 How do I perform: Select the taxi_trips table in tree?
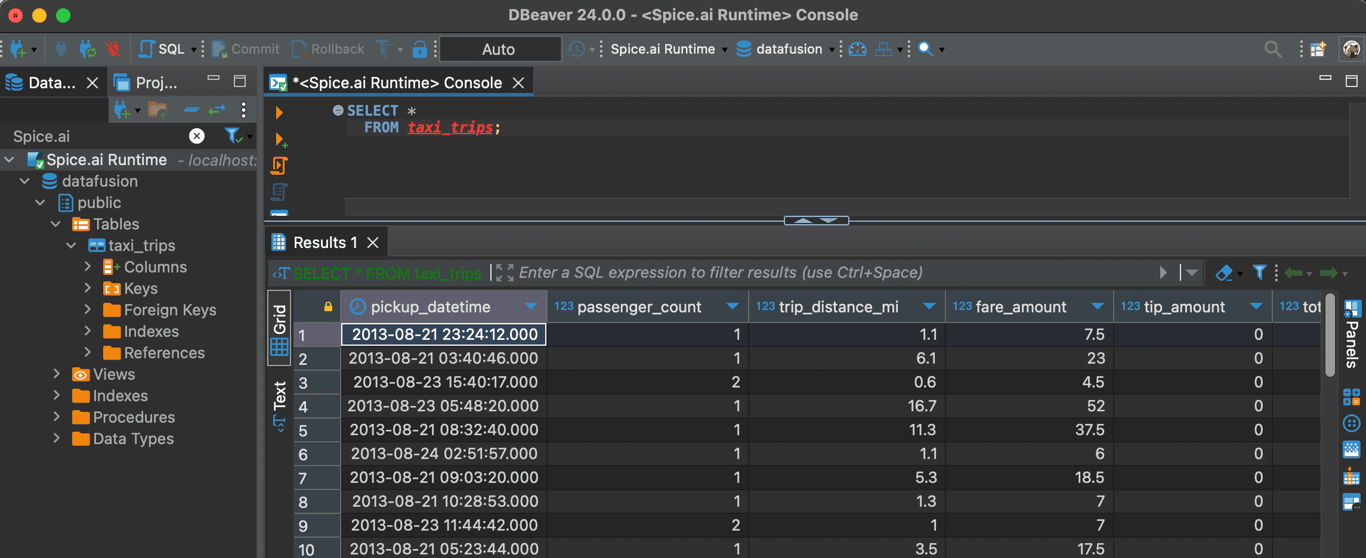click(x=132, y=246)
